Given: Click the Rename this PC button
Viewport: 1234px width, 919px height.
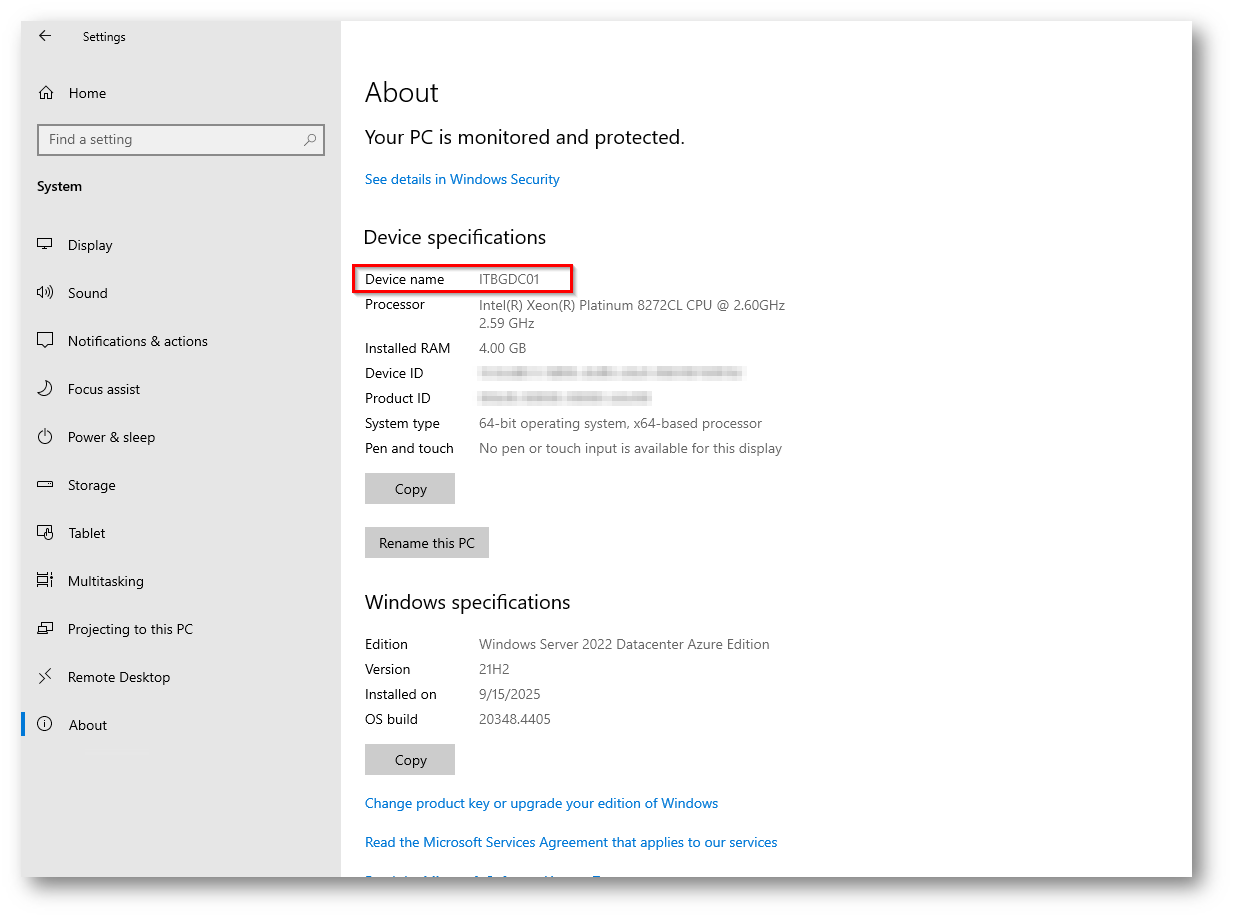Looking at the screenshot, I should [x=427, y=543].
